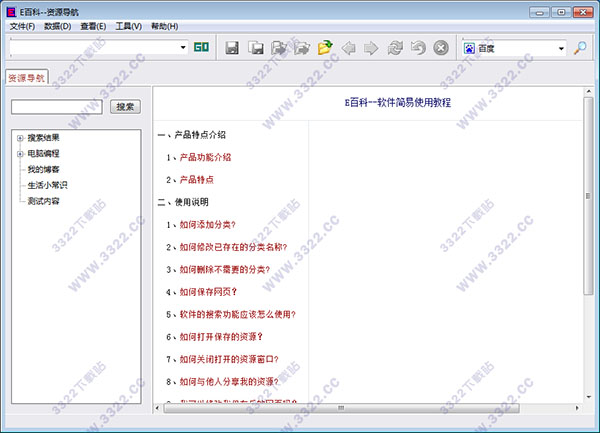Open the 软件的搜索功能应该怎么使用? link

tap(238, 314)
